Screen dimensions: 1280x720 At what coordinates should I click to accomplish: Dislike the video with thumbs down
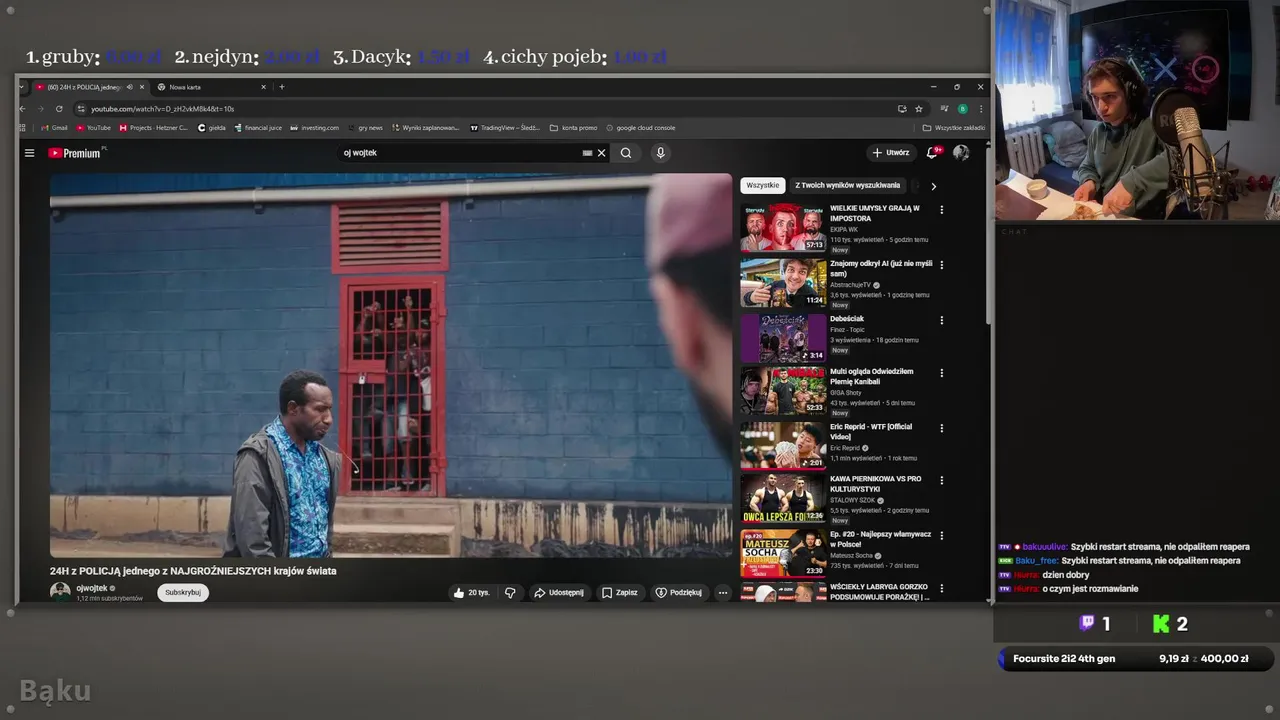click(510, 592)
